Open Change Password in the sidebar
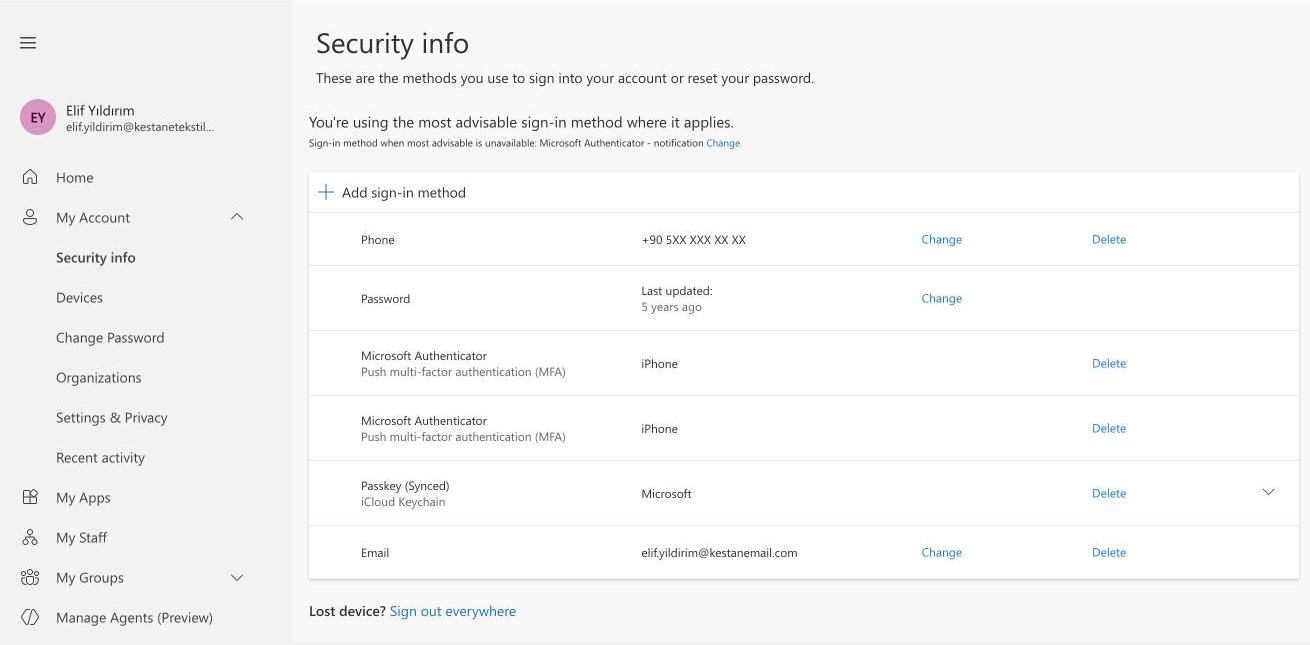The height and width of the screenshot is (645, 1310). click(110, 338)
